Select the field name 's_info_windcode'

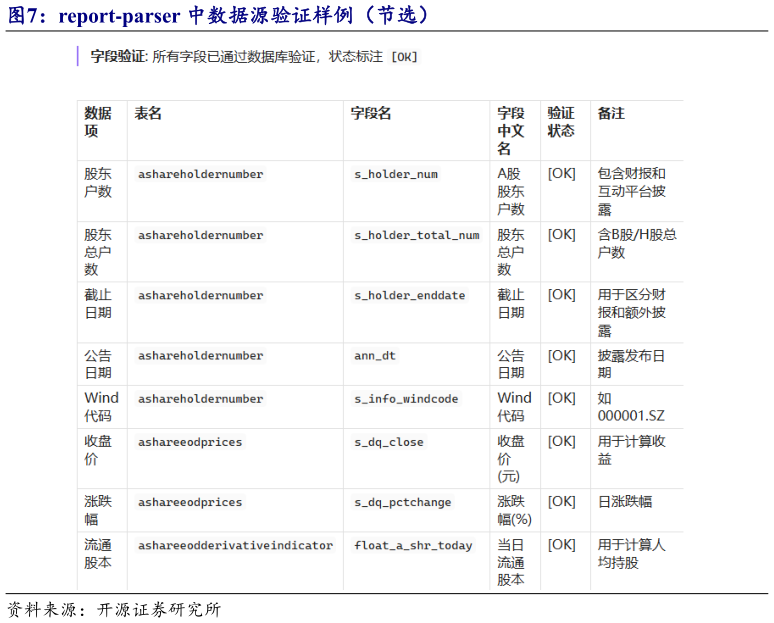click(406, 399)
